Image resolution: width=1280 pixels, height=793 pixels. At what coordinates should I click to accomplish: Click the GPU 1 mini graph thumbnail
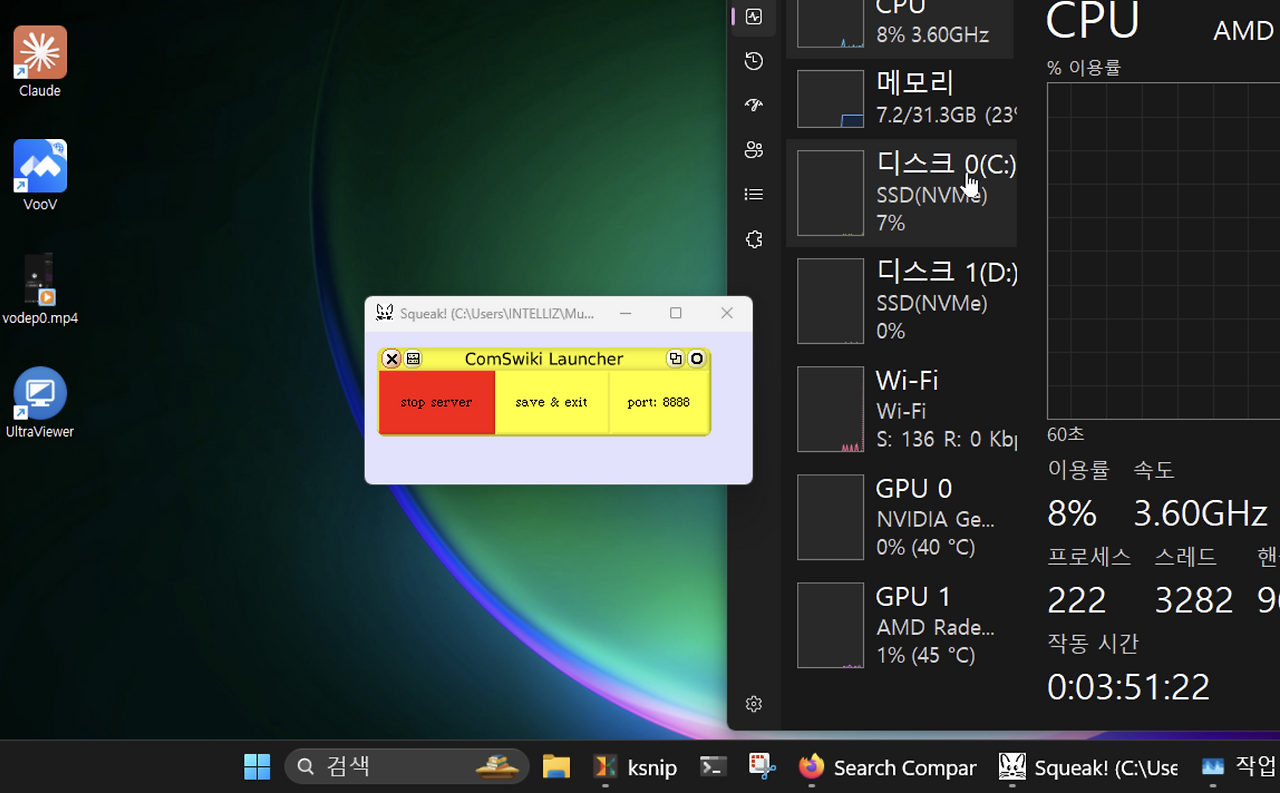831,625
